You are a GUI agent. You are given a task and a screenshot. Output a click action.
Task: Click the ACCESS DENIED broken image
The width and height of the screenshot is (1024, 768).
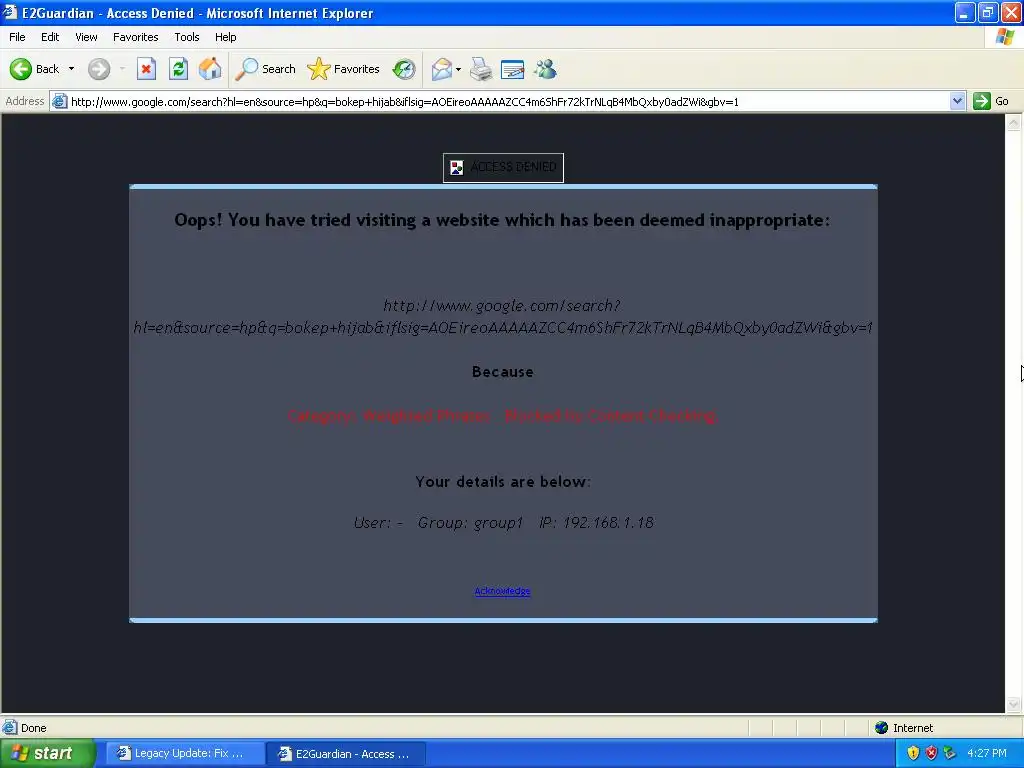pyautogui.click(x=503, y=167)
